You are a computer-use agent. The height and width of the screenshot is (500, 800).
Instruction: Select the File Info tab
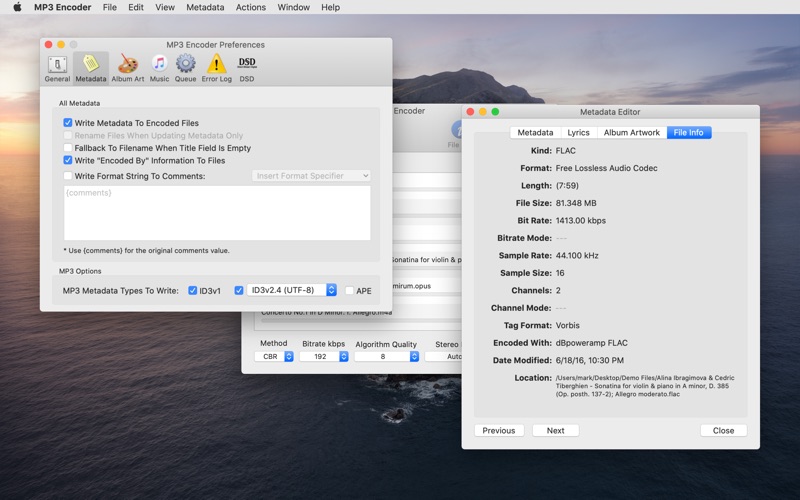(689, 132)
